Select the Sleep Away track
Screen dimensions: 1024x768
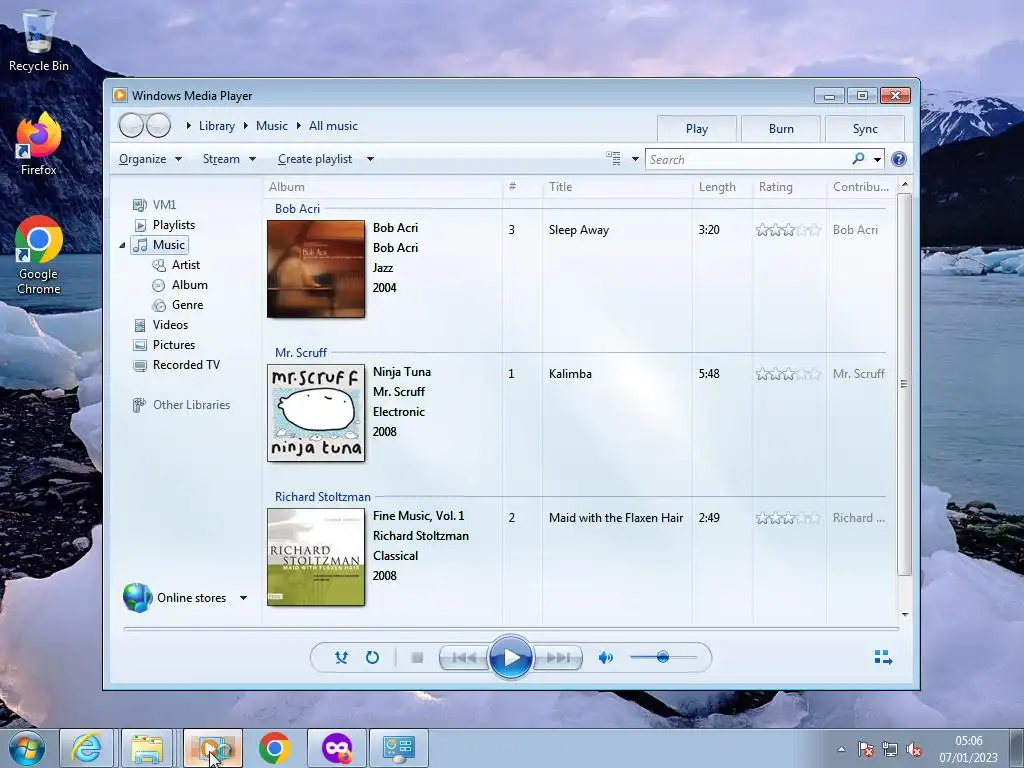coord(579,230)
